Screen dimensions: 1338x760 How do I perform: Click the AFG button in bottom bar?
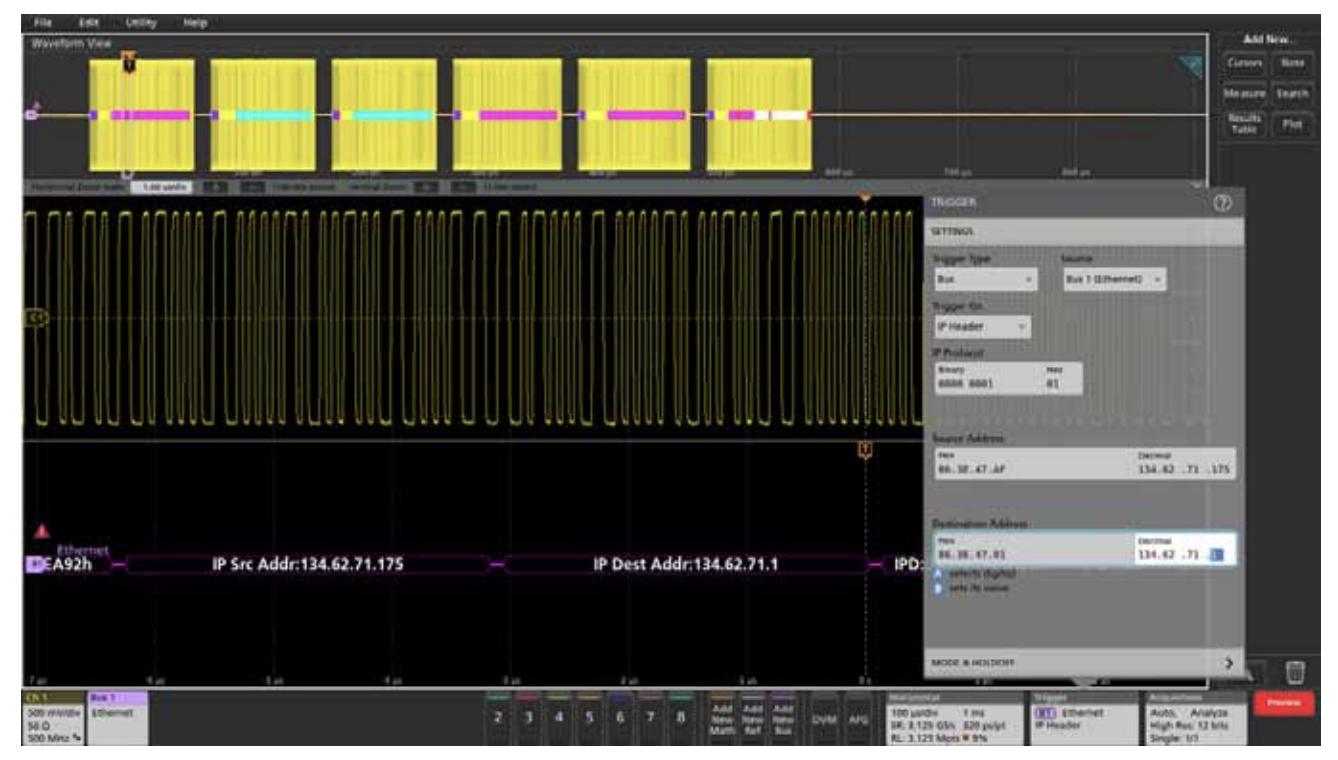(x=856, y=717)
